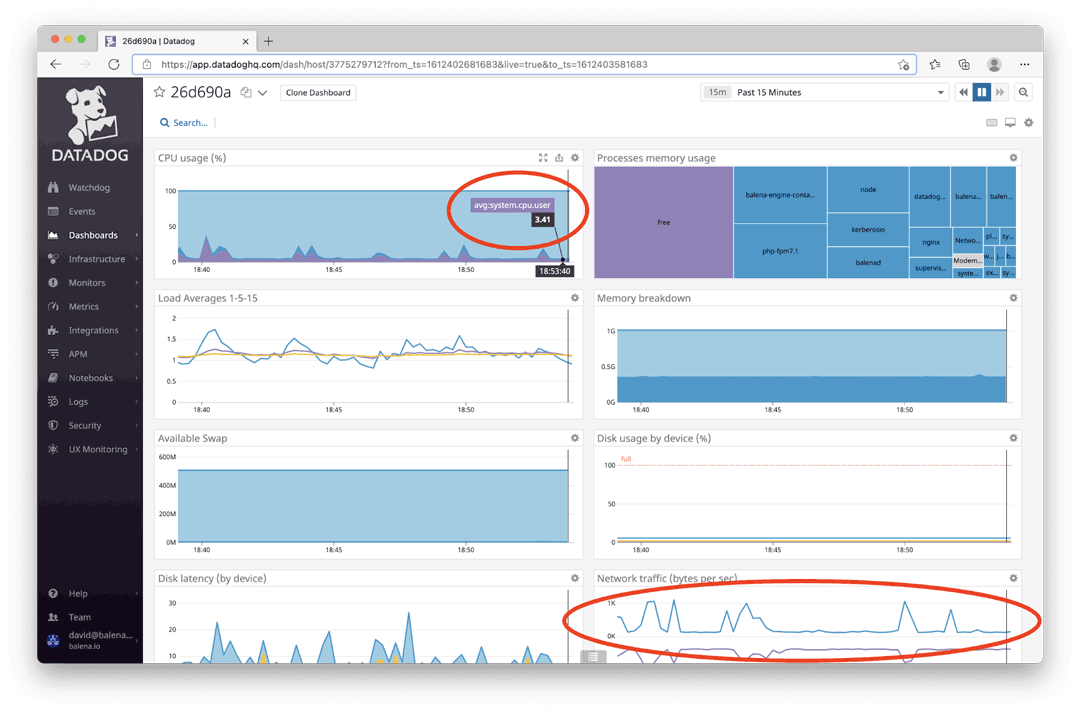
Task: Expand the CPU usage graph to fullscreen
Action: click(543, 157)
